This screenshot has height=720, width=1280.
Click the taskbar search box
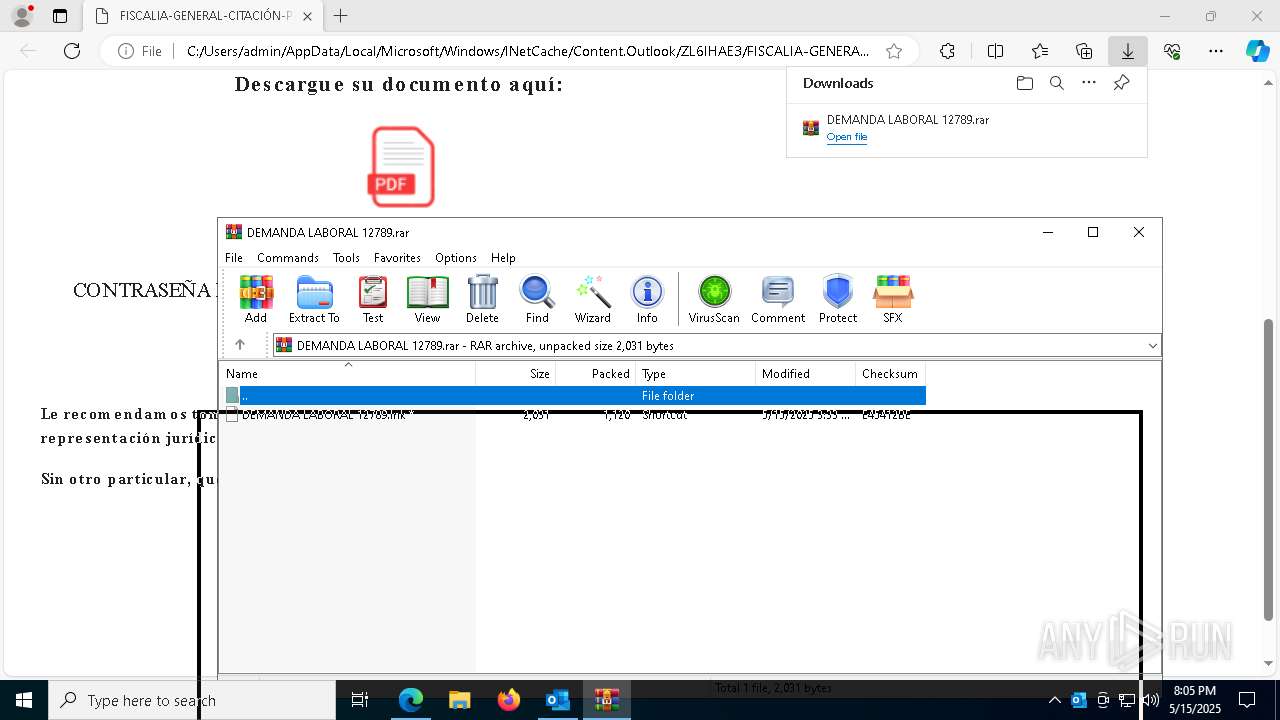click(192, 700)
